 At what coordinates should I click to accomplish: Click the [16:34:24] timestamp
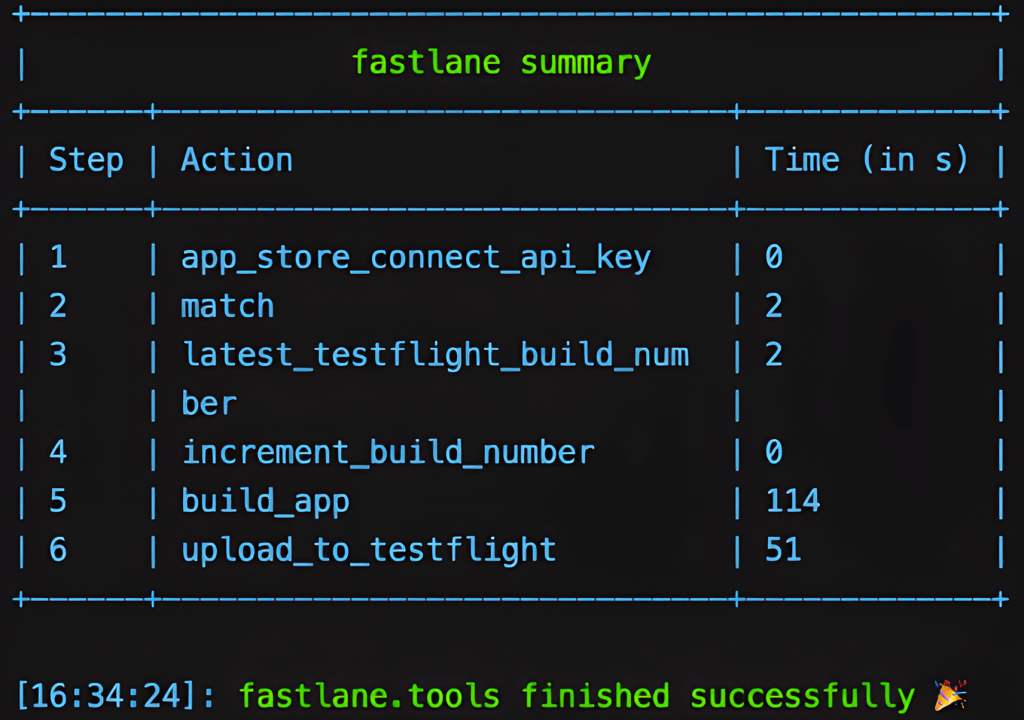pyautogui.click(x=116, y=695)
